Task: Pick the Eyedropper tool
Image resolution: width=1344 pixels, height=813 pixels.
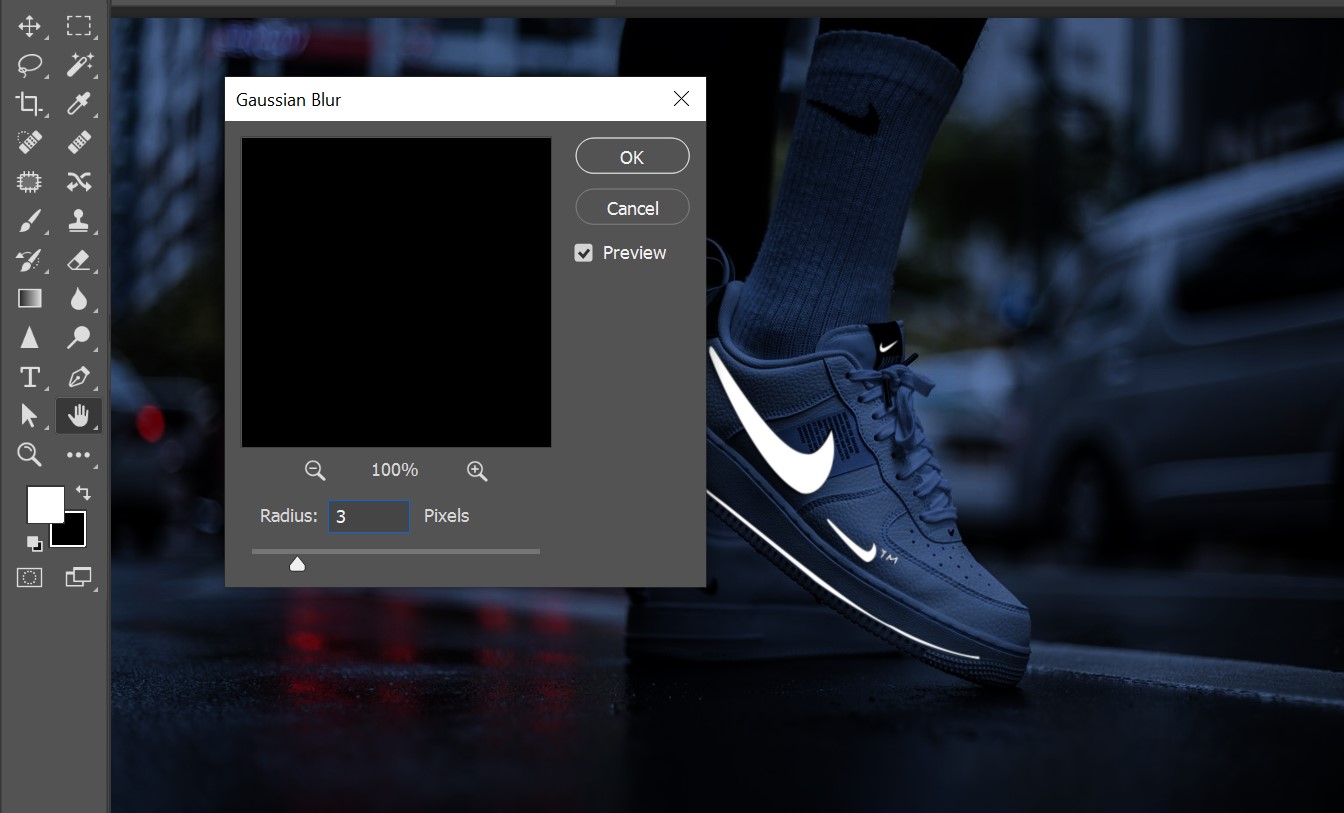Action: coord(79,103)
